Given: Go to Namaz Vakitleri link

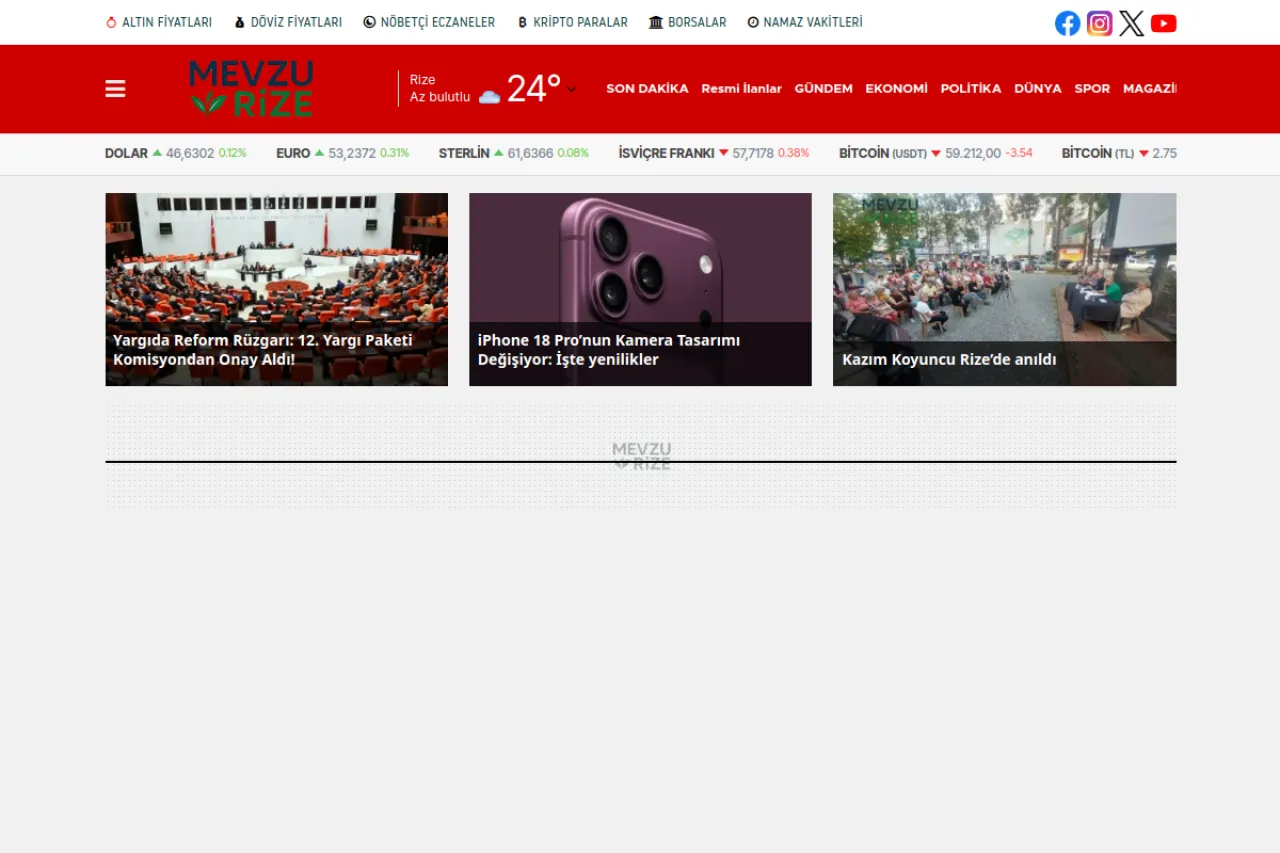Looking at the screenshot, I should 813,22.
